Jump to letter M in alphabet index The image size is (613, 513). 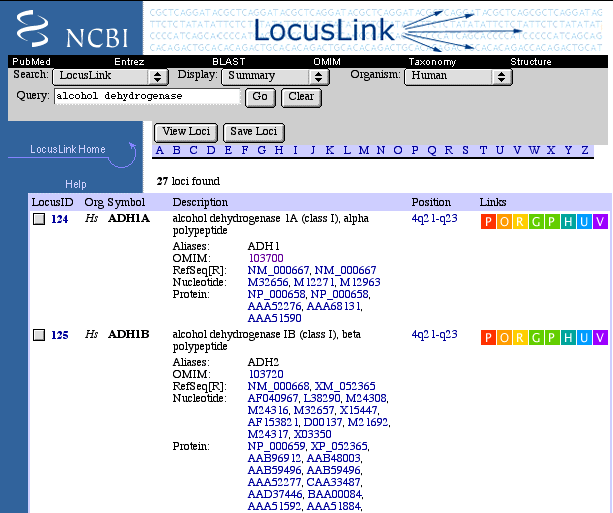click(364, 150)
